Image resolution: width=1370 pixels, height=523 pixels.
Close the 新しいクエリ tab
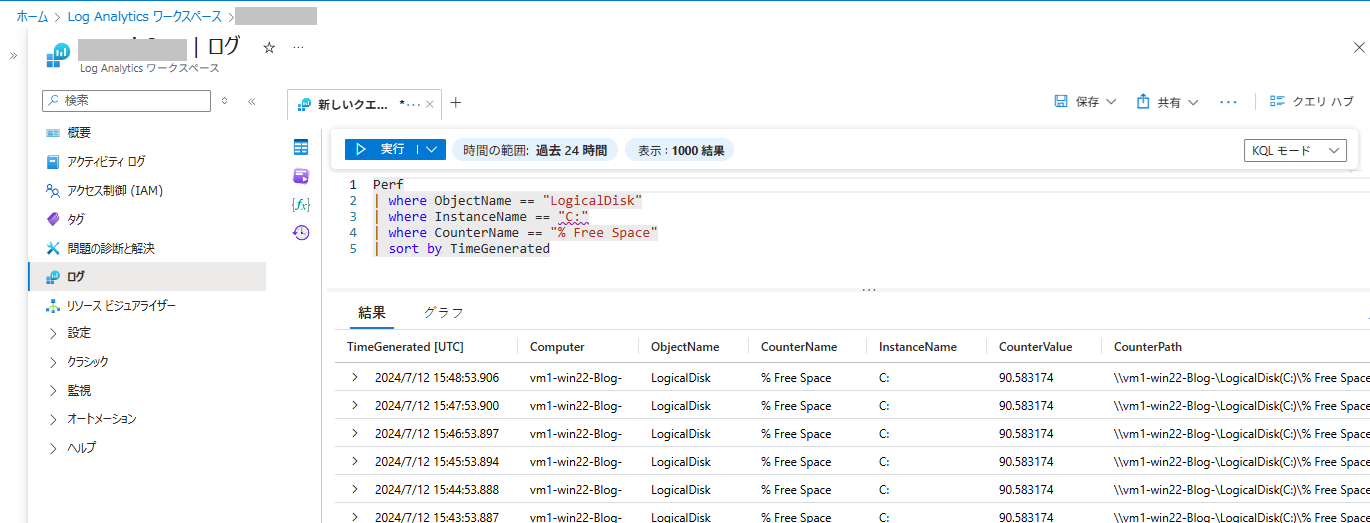coord(430,104)
